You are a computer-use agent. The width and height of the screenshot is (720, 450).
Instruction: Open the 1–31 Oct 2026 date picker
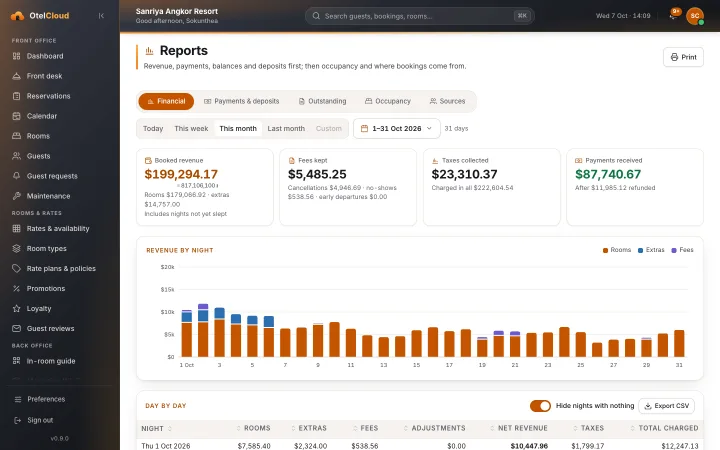[x=397, y=129]
